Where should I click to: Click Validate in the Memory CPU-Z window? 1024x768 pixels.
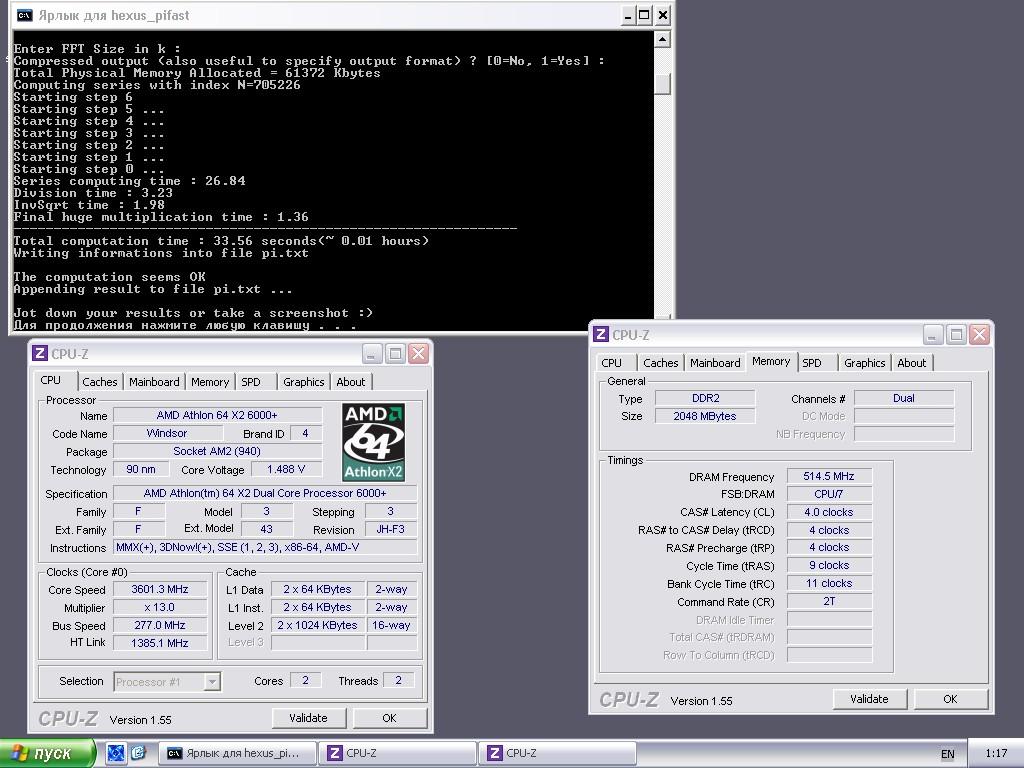tap(869, 699)
